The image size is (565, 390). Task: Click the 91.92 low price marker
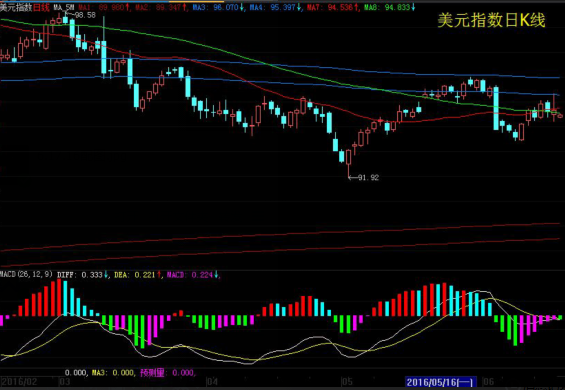368,177
